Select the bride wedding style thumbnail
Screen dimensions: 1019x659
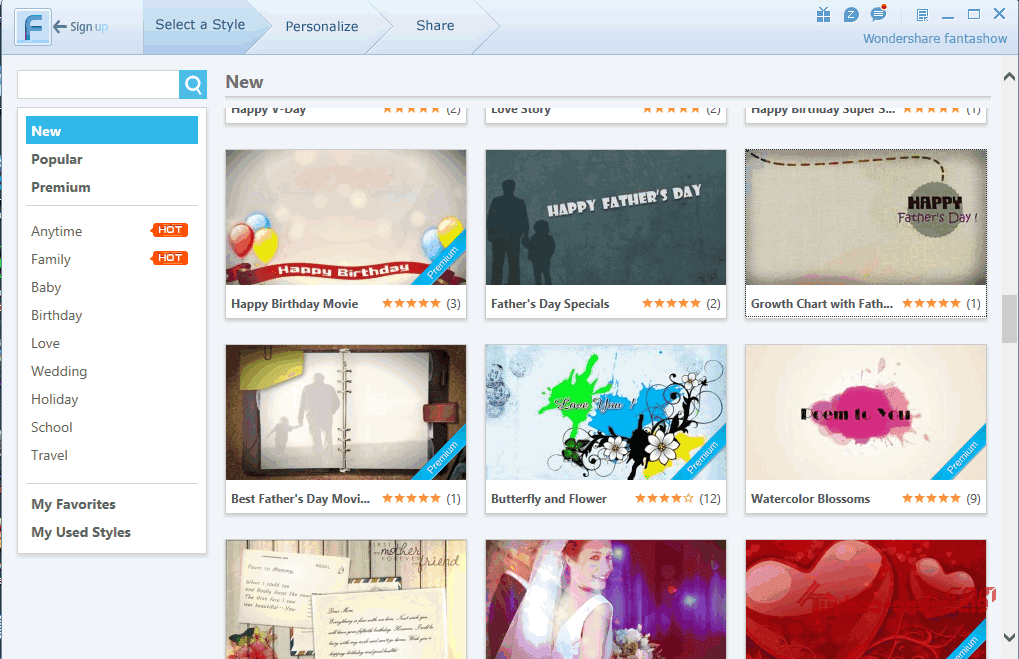[606, 599]
